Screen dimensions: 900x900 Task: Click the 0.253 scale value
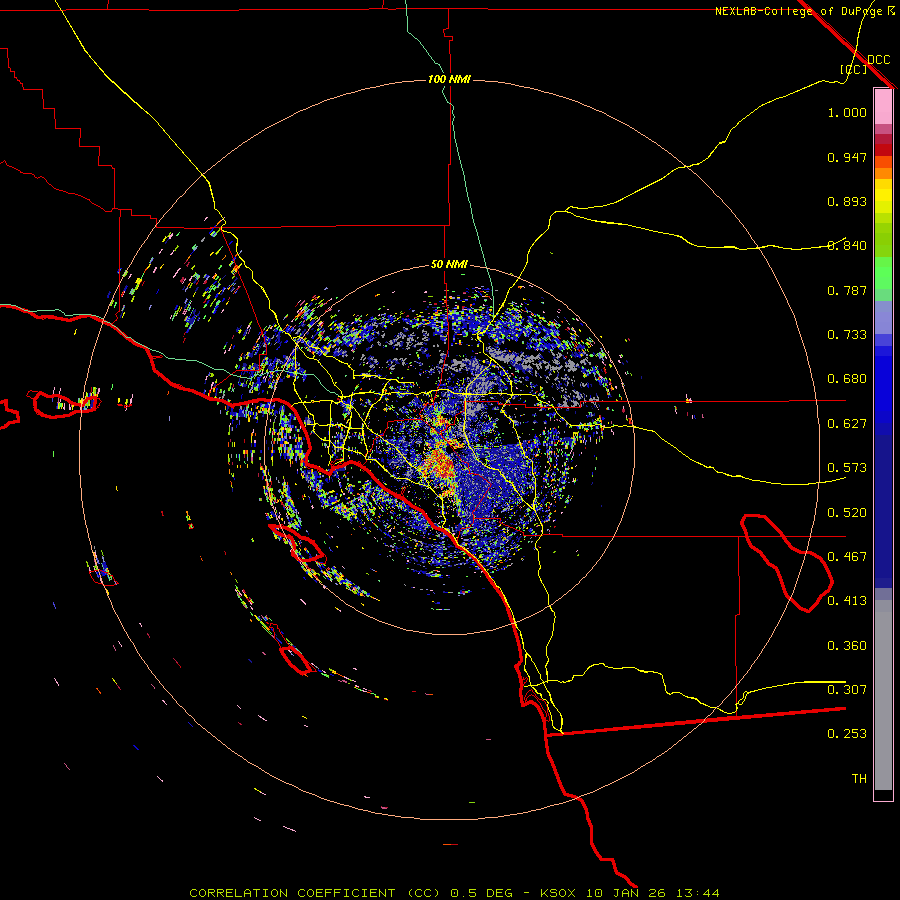(x=847, y=734)
